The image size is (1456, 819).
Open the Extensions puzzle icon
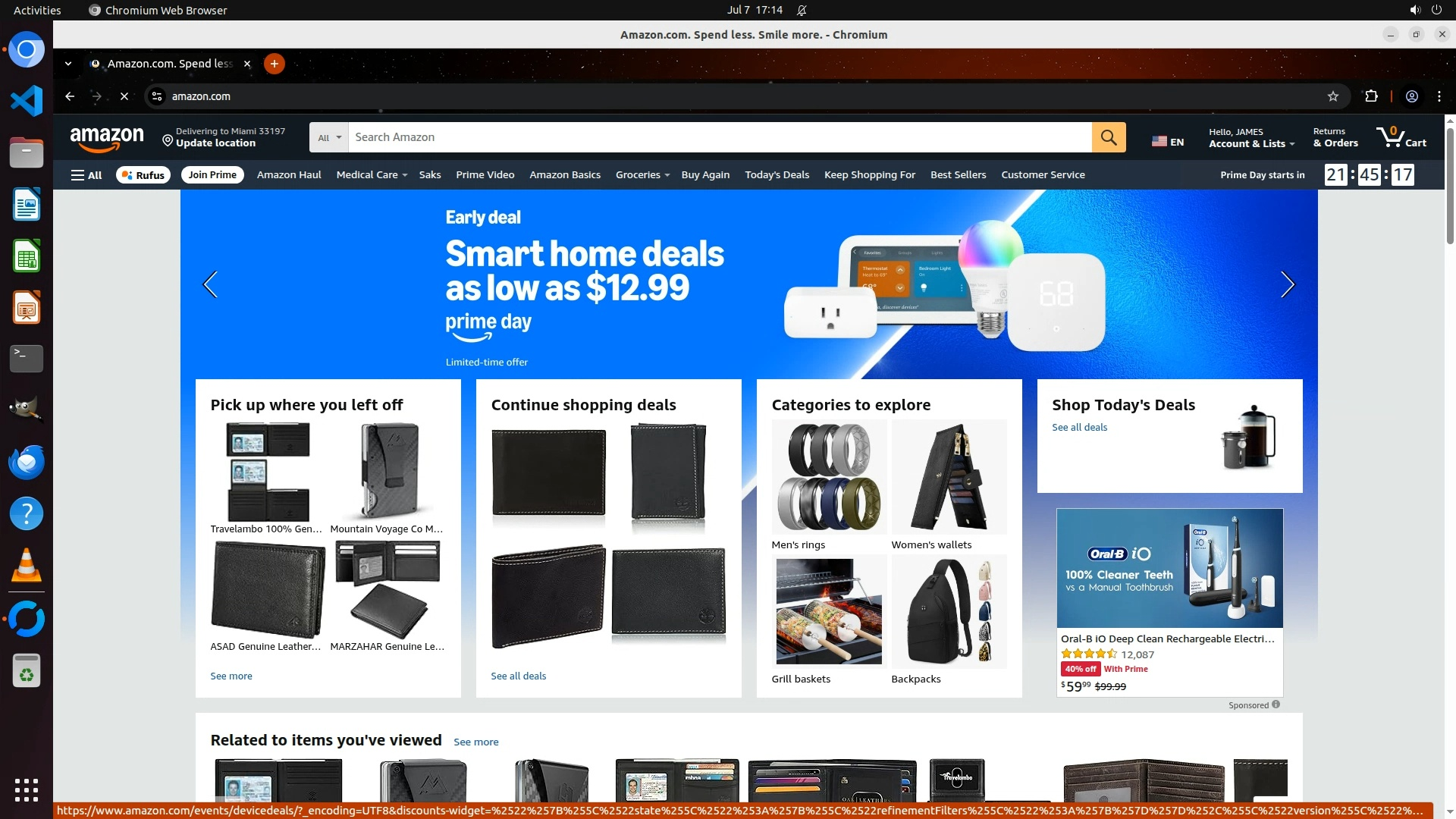tap(1371, 96)
